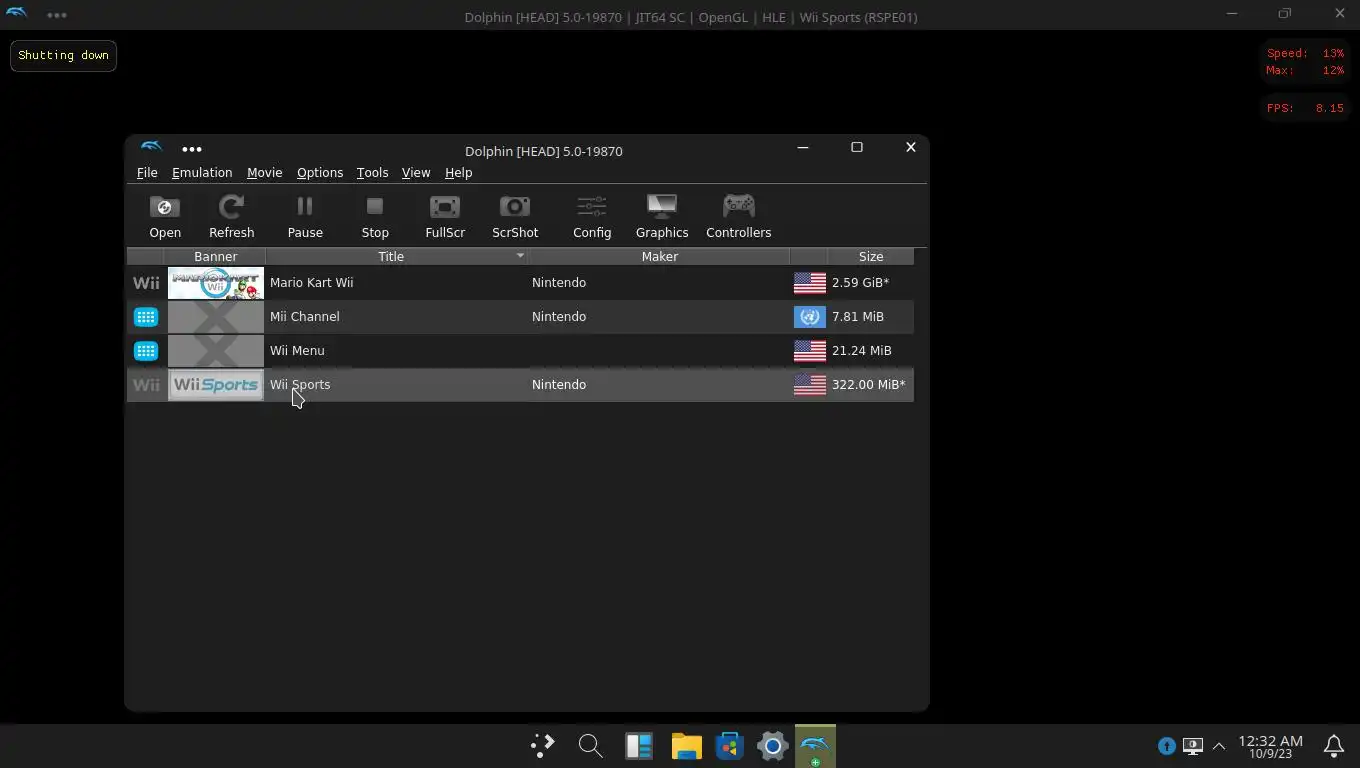Pause the running emulation

305,216
